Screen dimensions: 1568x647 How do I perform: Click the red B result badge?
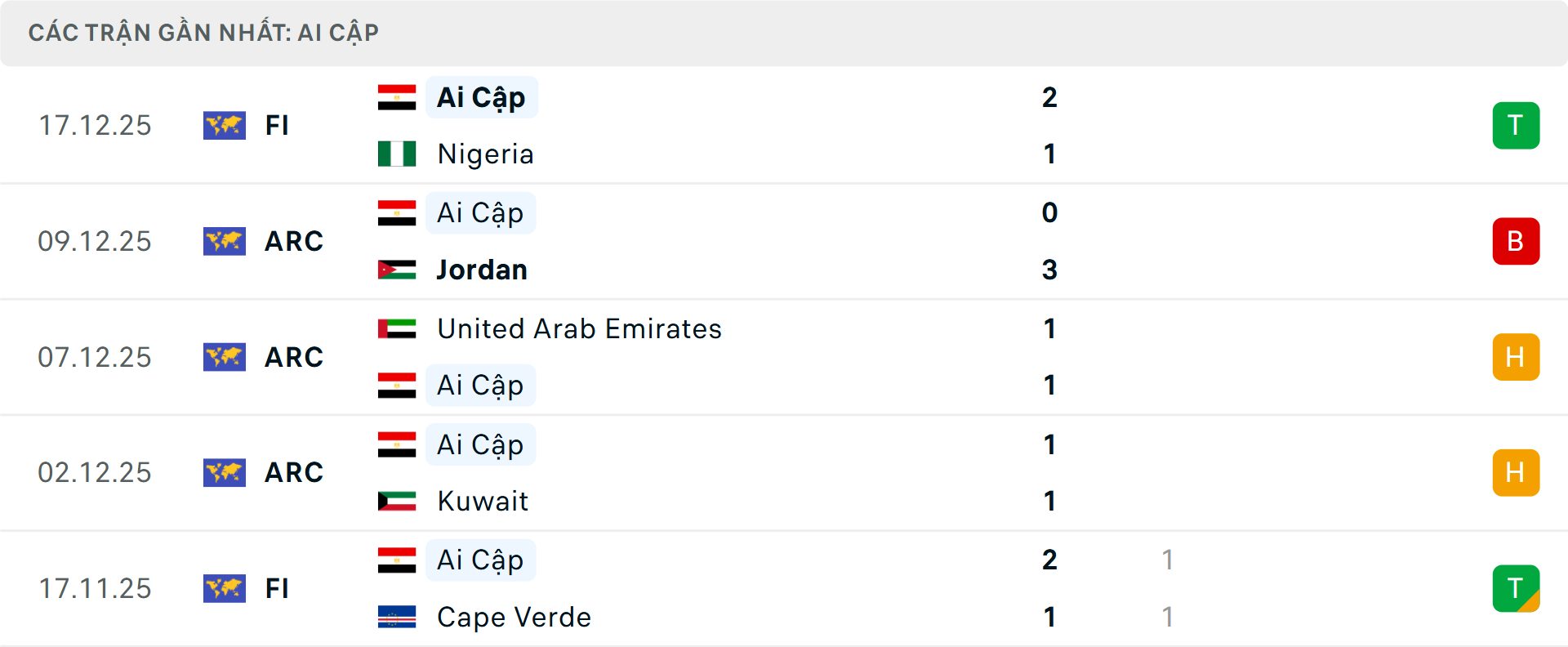pos(1516,241)
